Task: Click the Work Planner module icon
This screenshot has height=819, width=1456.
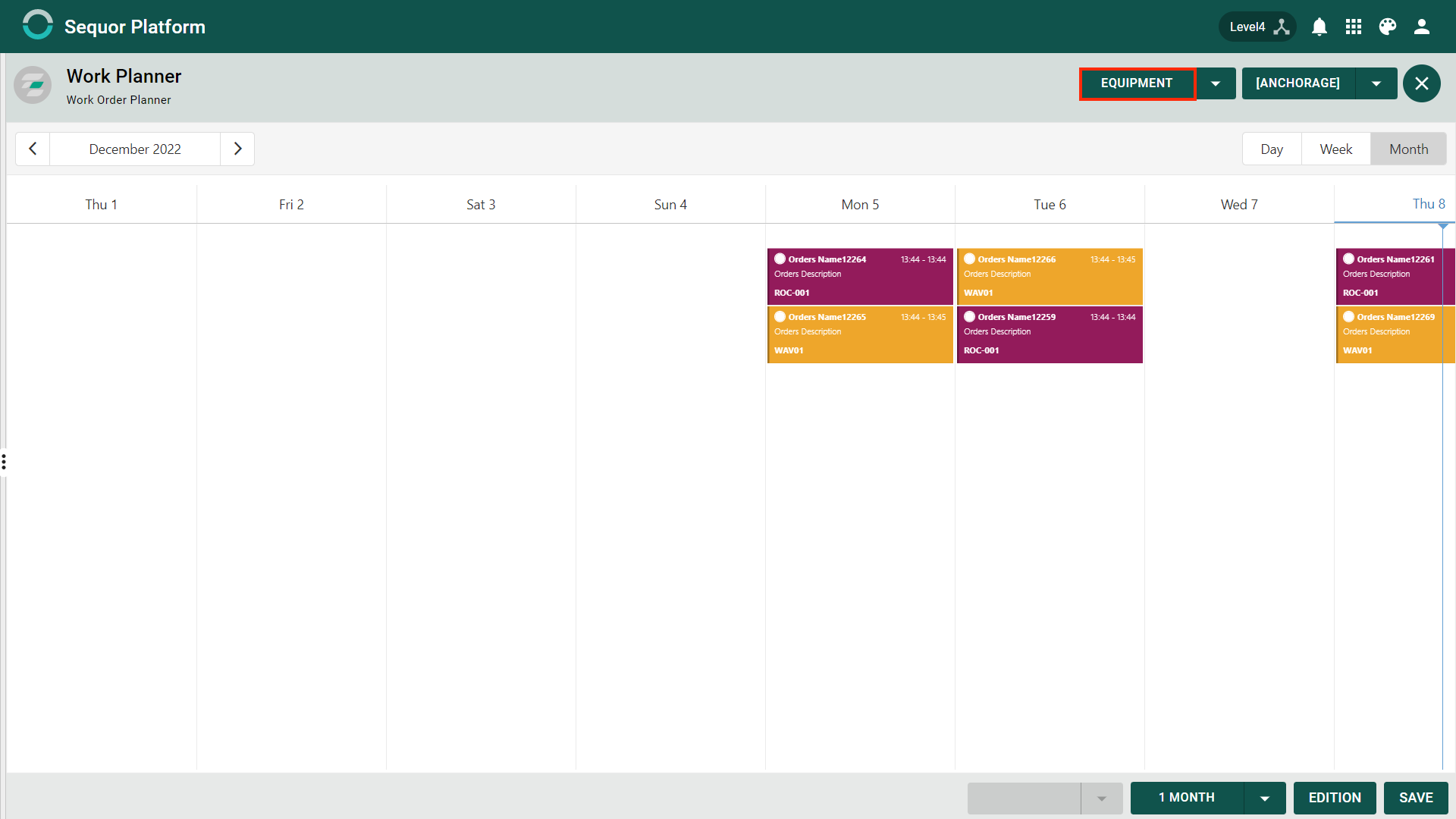Action: pyautogui.click(x=33, y=85)
